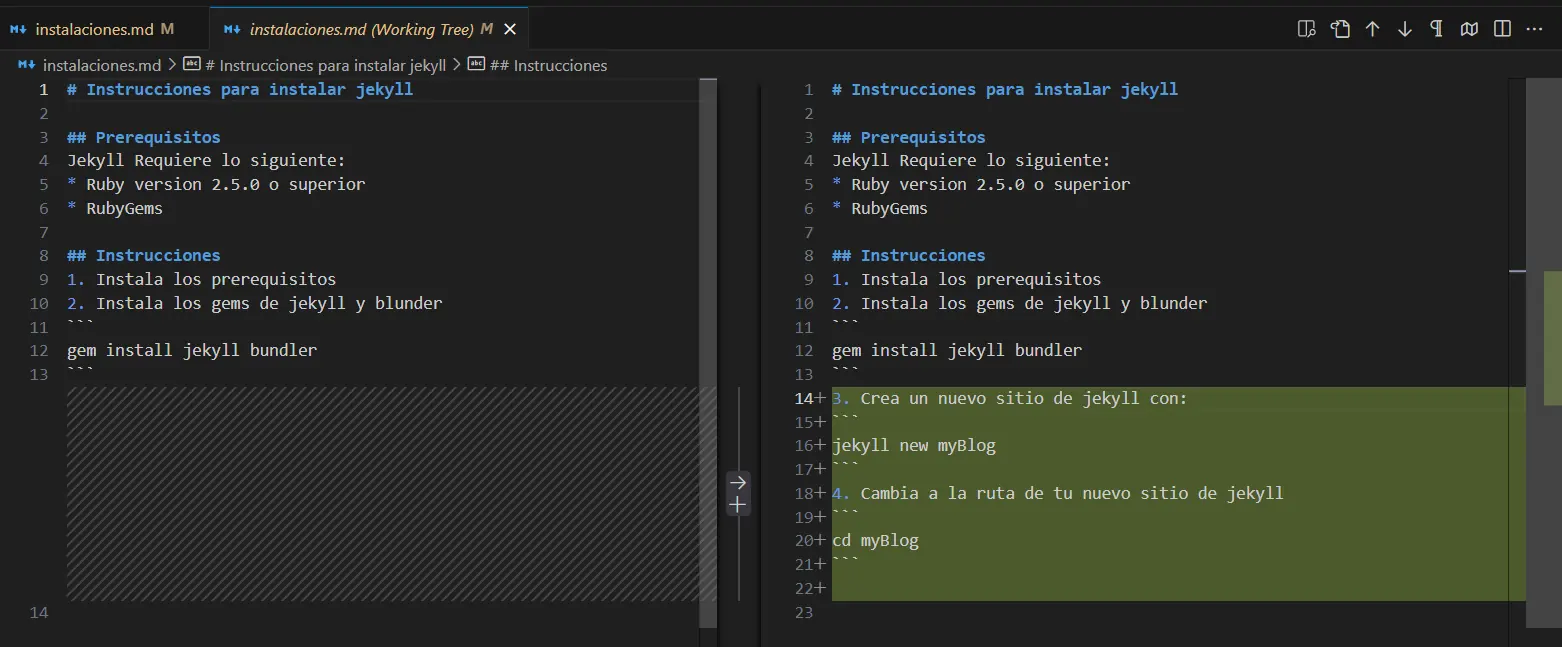This screenshot has width=1562, height=647.
Task: Toggle whitespace trimming pilcrow icon
Action: click(x=1437, y=29)
